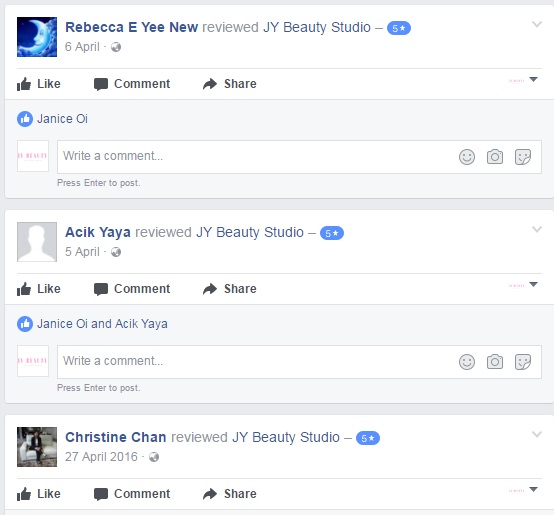The width and height of the screenshot is (554, 515).
Task: Open identity selector dropdown on Rebecca's review
Action: click(523, 80)
